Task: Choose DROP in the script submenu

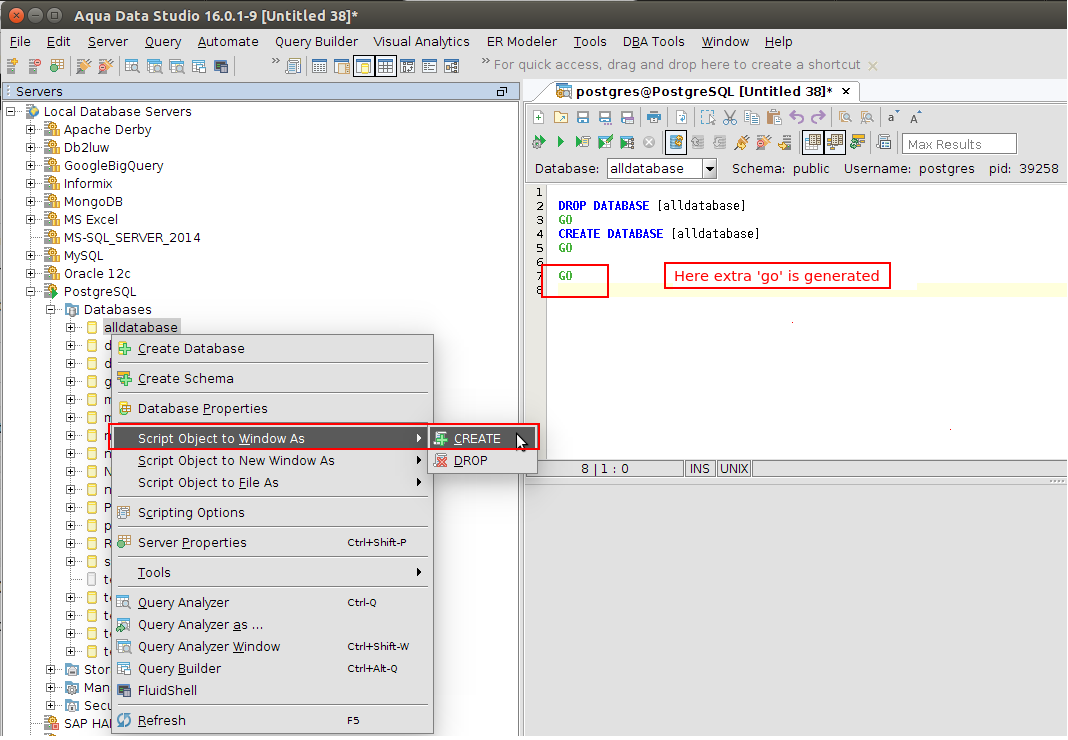Action: [483, 461]
